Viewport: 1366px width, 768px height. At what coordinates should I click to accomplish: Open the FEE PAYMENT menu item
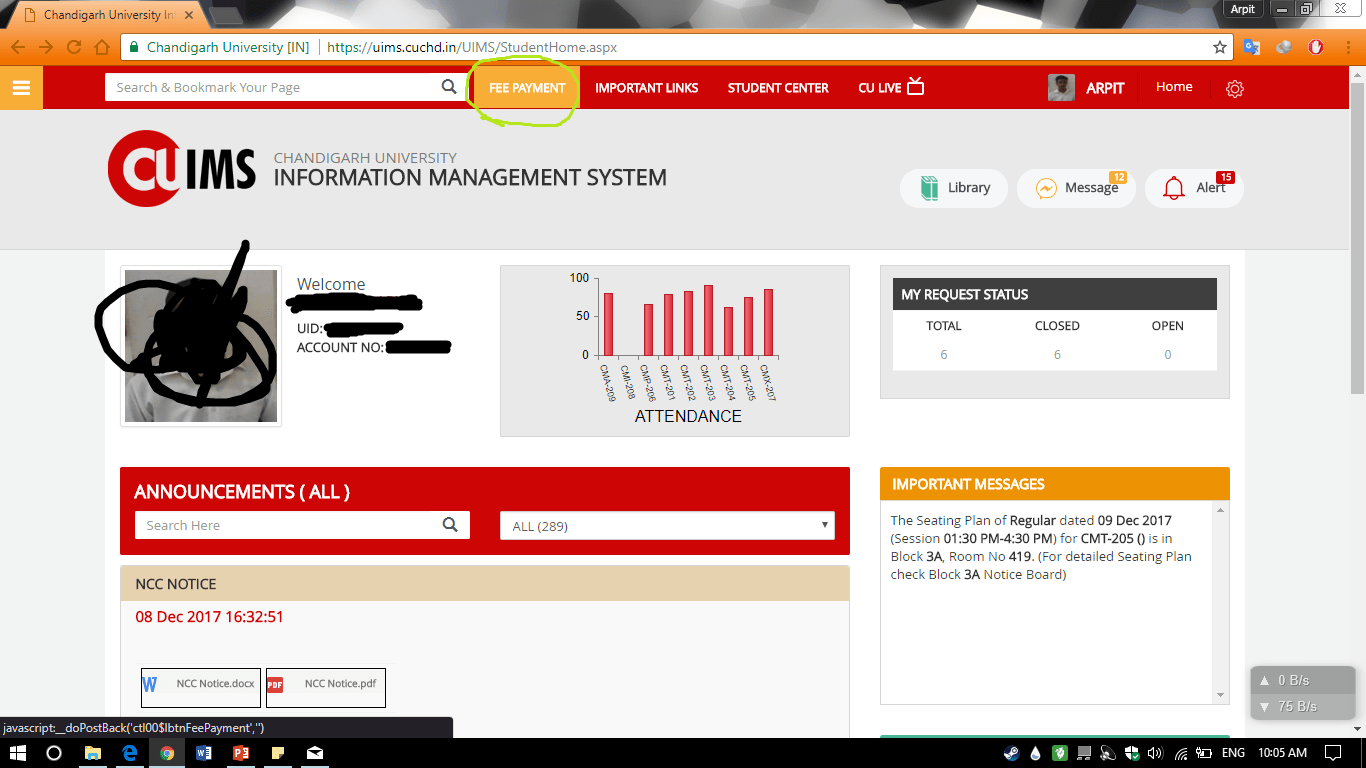tap(527, 88)
